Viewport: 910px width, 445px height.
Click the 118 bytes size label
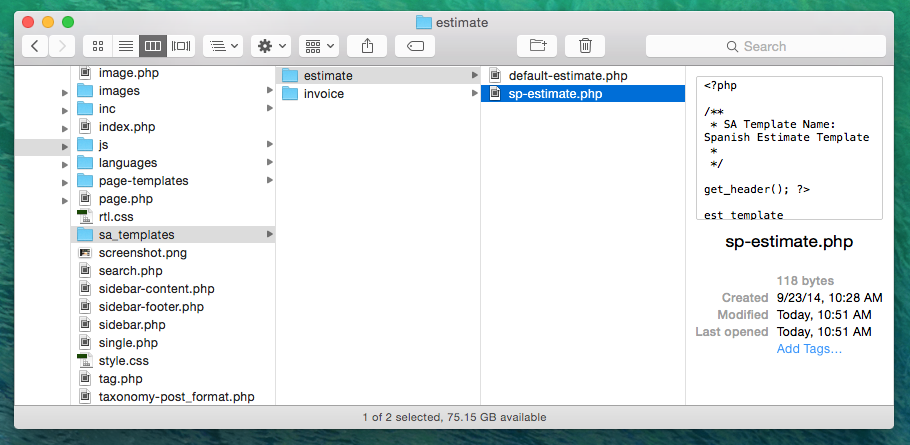pos(805,281)
